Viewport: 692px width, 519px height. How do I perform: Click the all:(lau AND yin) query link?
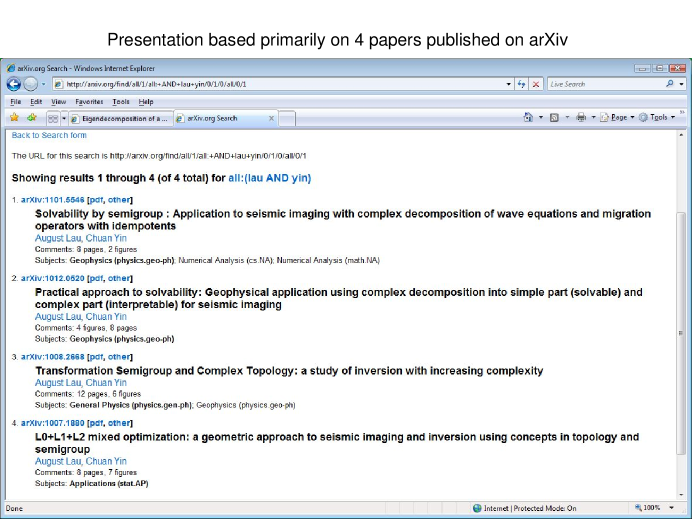pos(270,178)
